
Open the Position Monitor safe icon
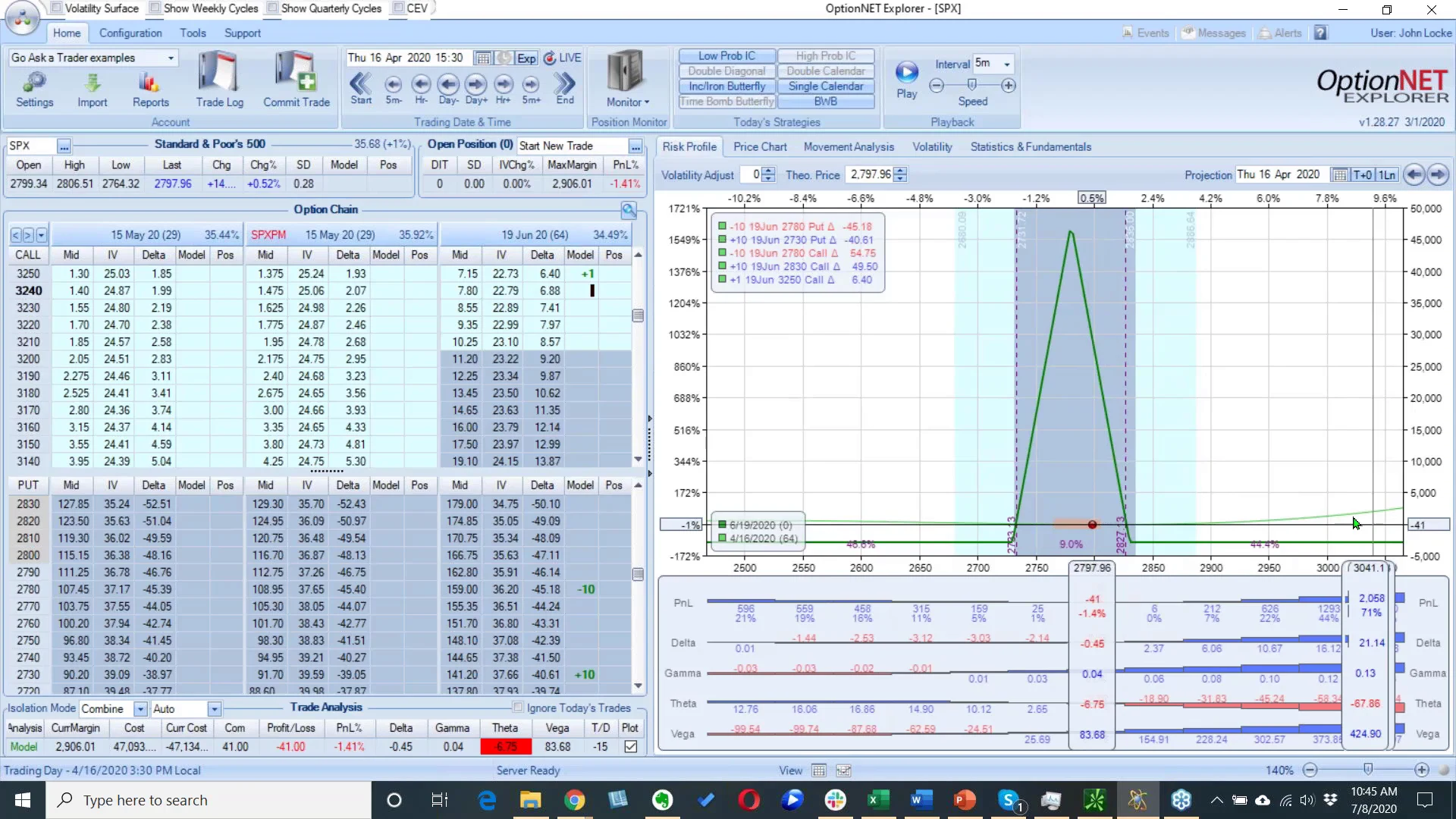pyautogui.click(x=626, y=72)
